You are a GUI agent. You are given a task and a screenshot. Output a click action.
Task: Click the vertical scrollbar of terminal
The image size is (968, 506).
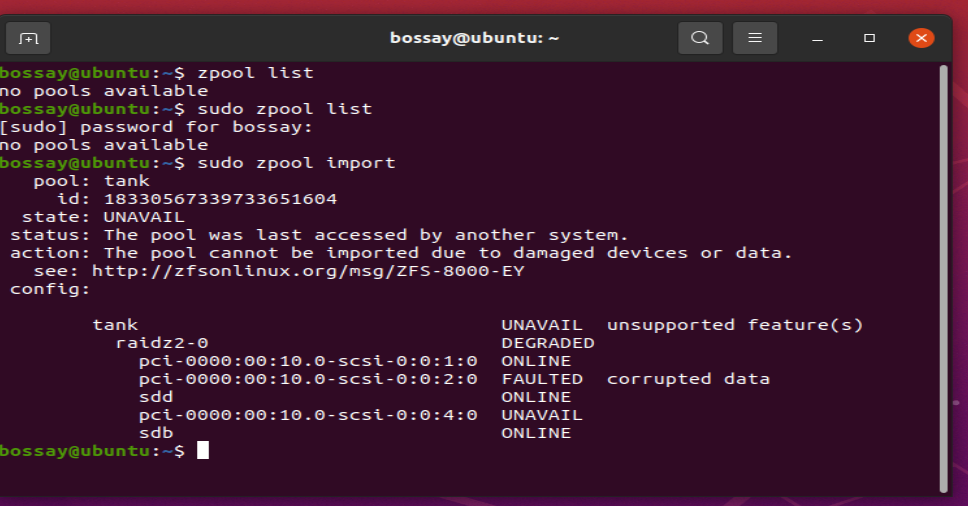point(943,278)
